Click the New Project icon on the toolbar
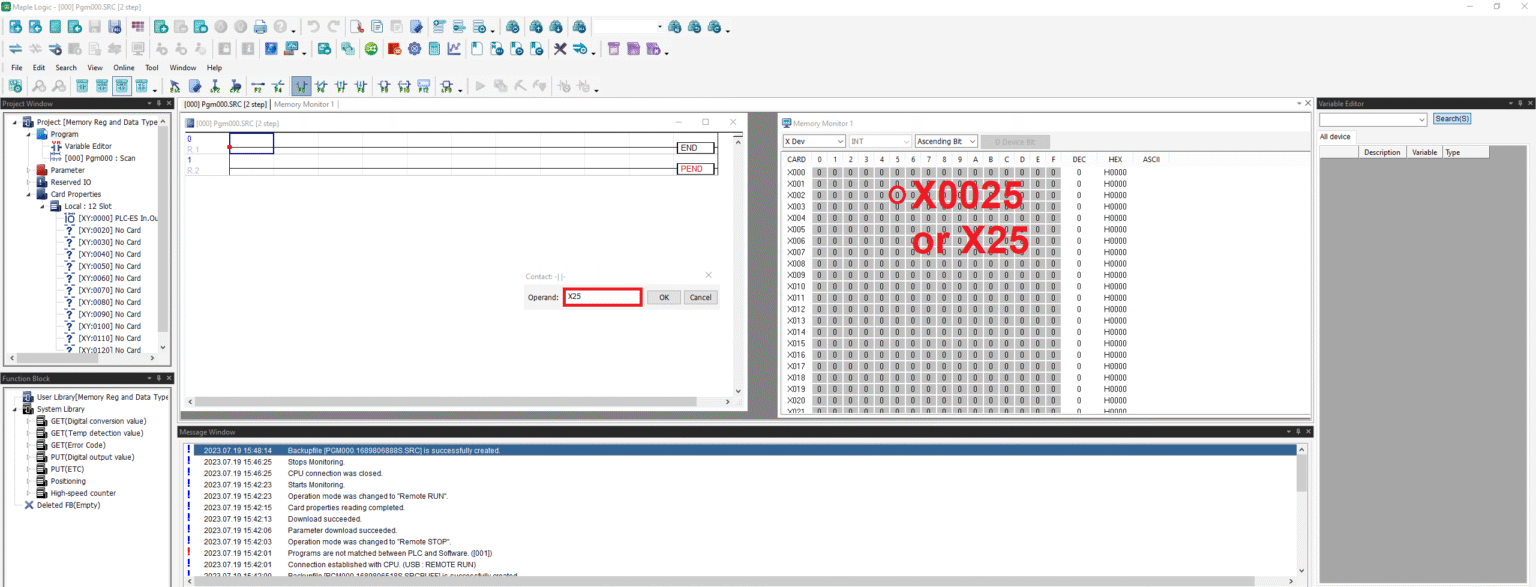 pos(16,27)
